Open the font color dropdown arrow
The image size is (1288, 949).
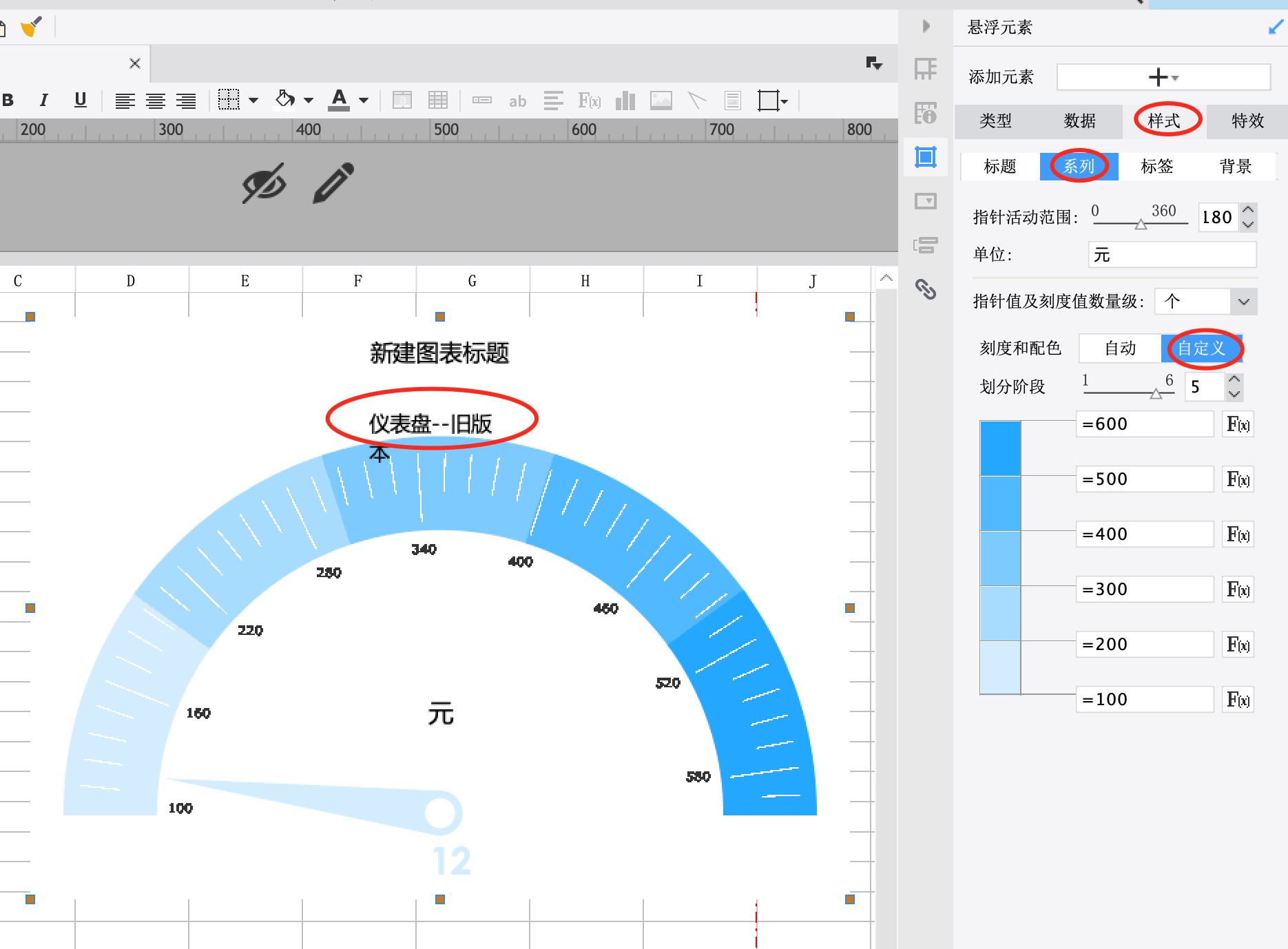(x=364, y=101)
